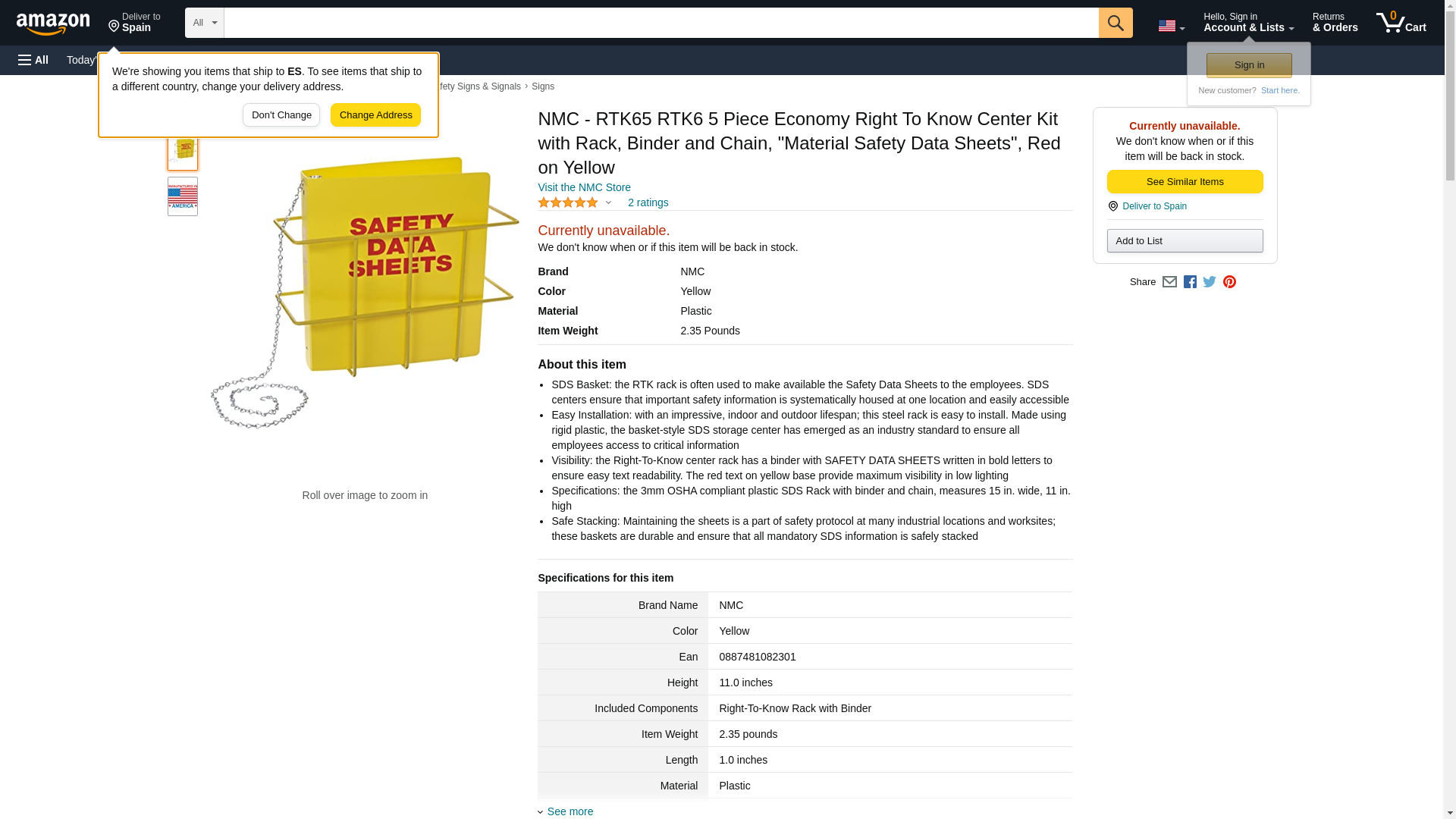Share product on Pinterest icon

pos(1229,282)
